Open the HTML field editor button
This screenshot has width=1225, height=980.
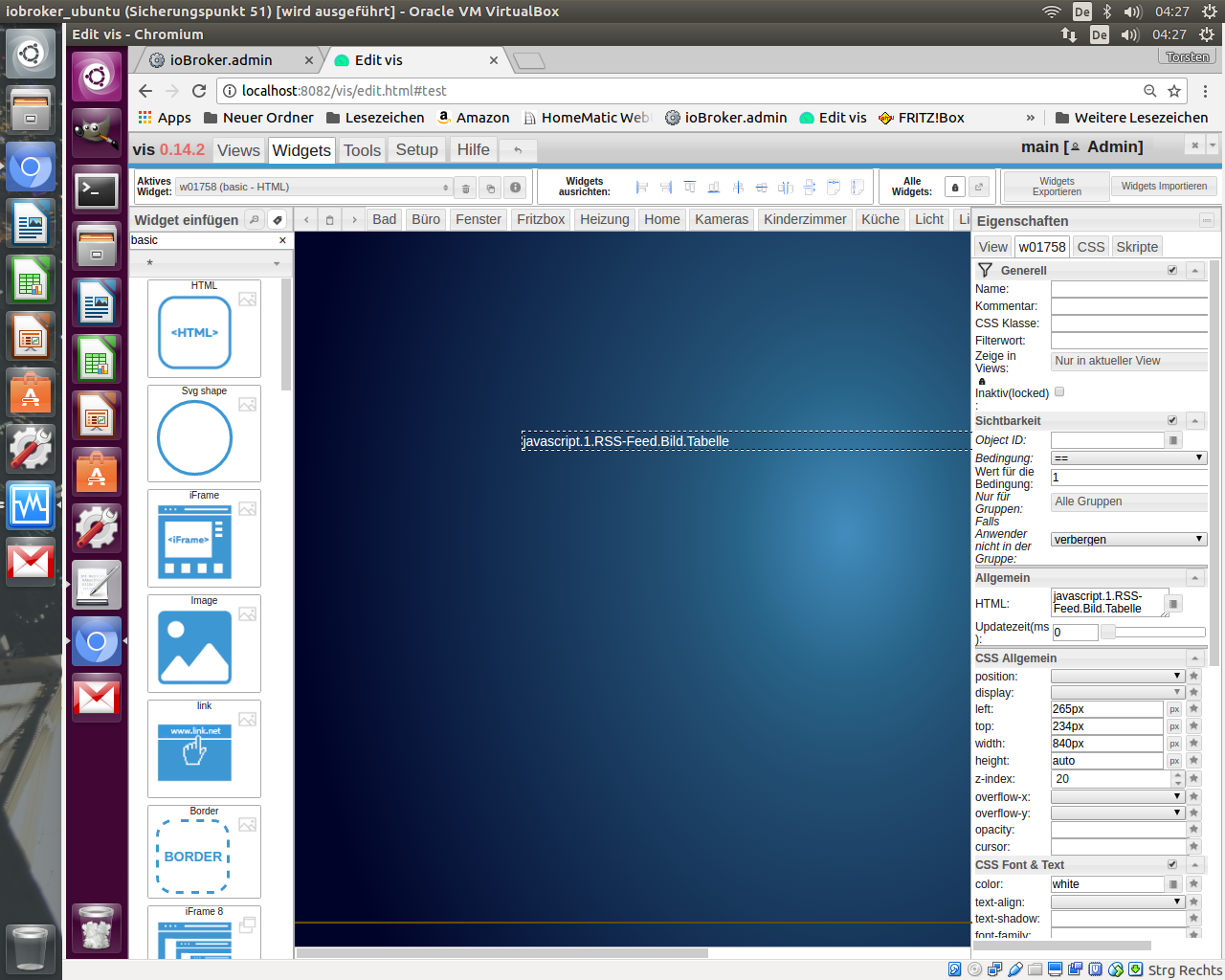(1174, 603)
